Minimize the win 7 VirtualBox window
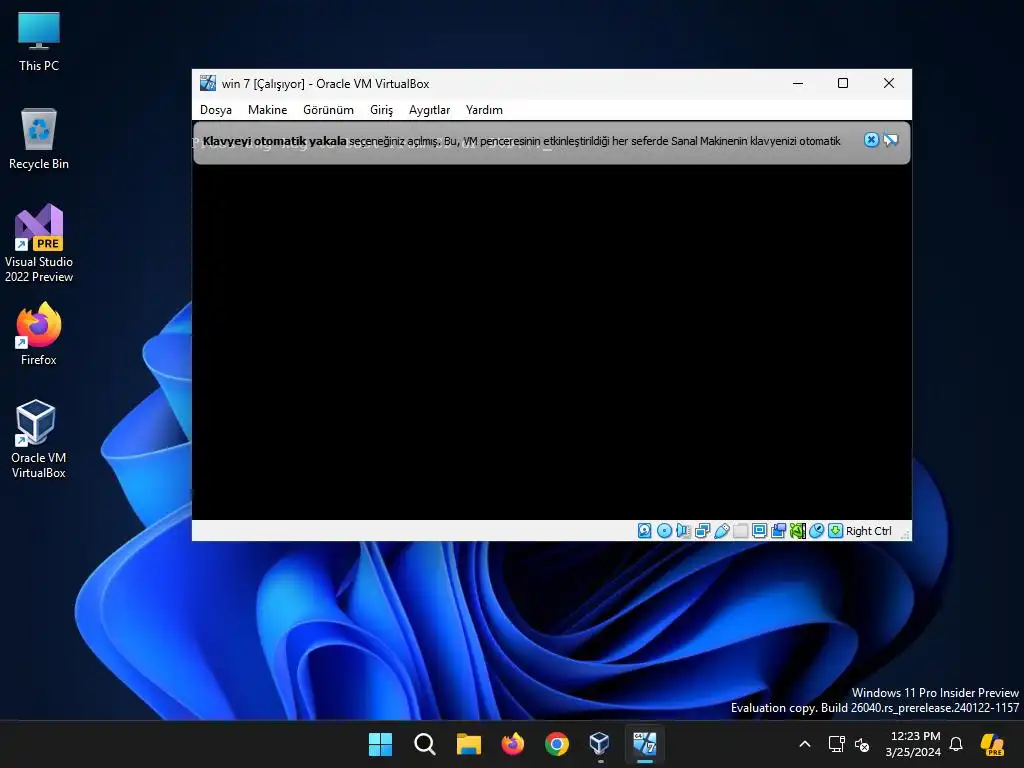 point(798,84)
